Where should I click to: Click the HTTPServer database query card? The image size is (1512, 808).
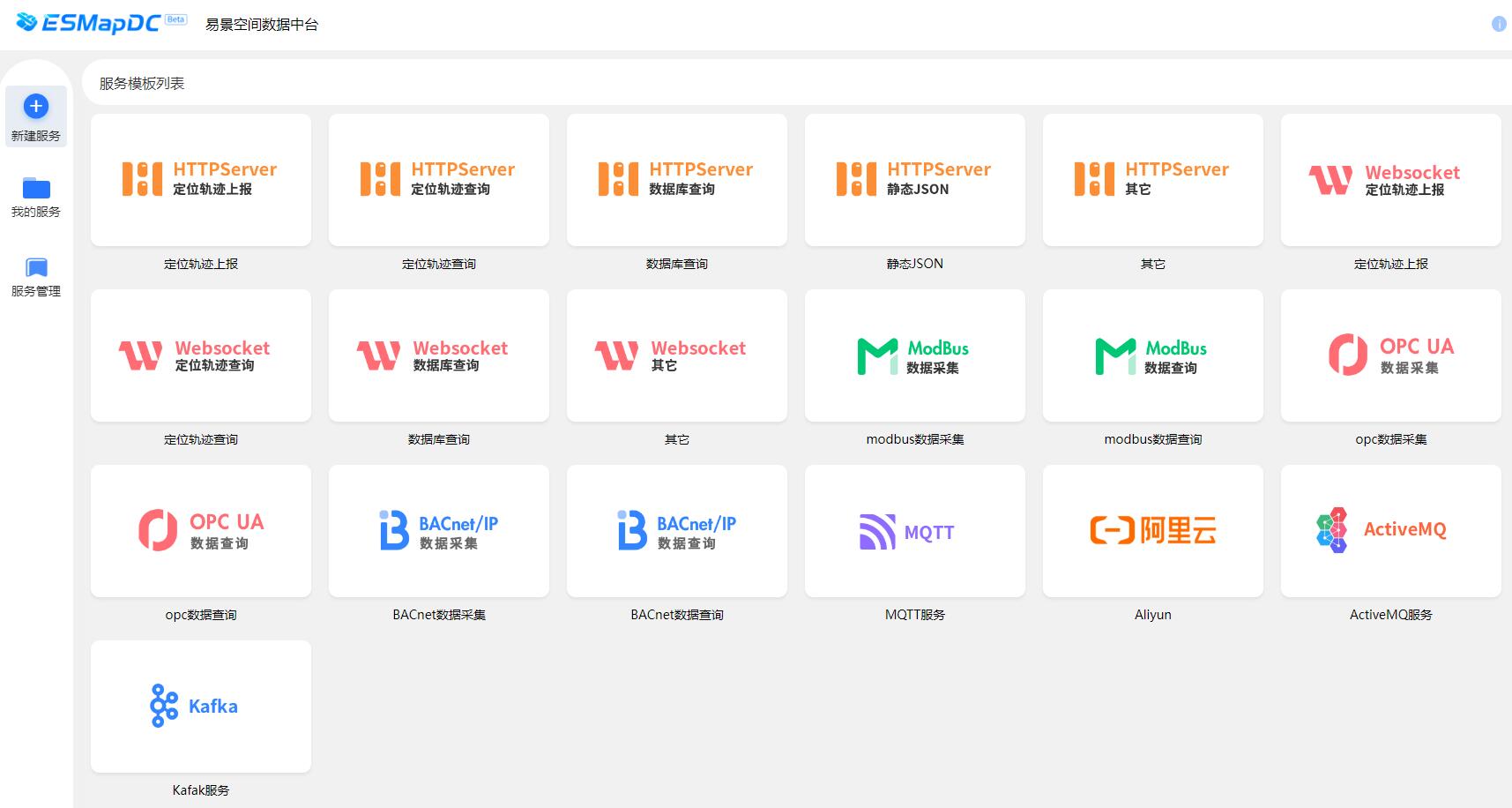point(676,180)
